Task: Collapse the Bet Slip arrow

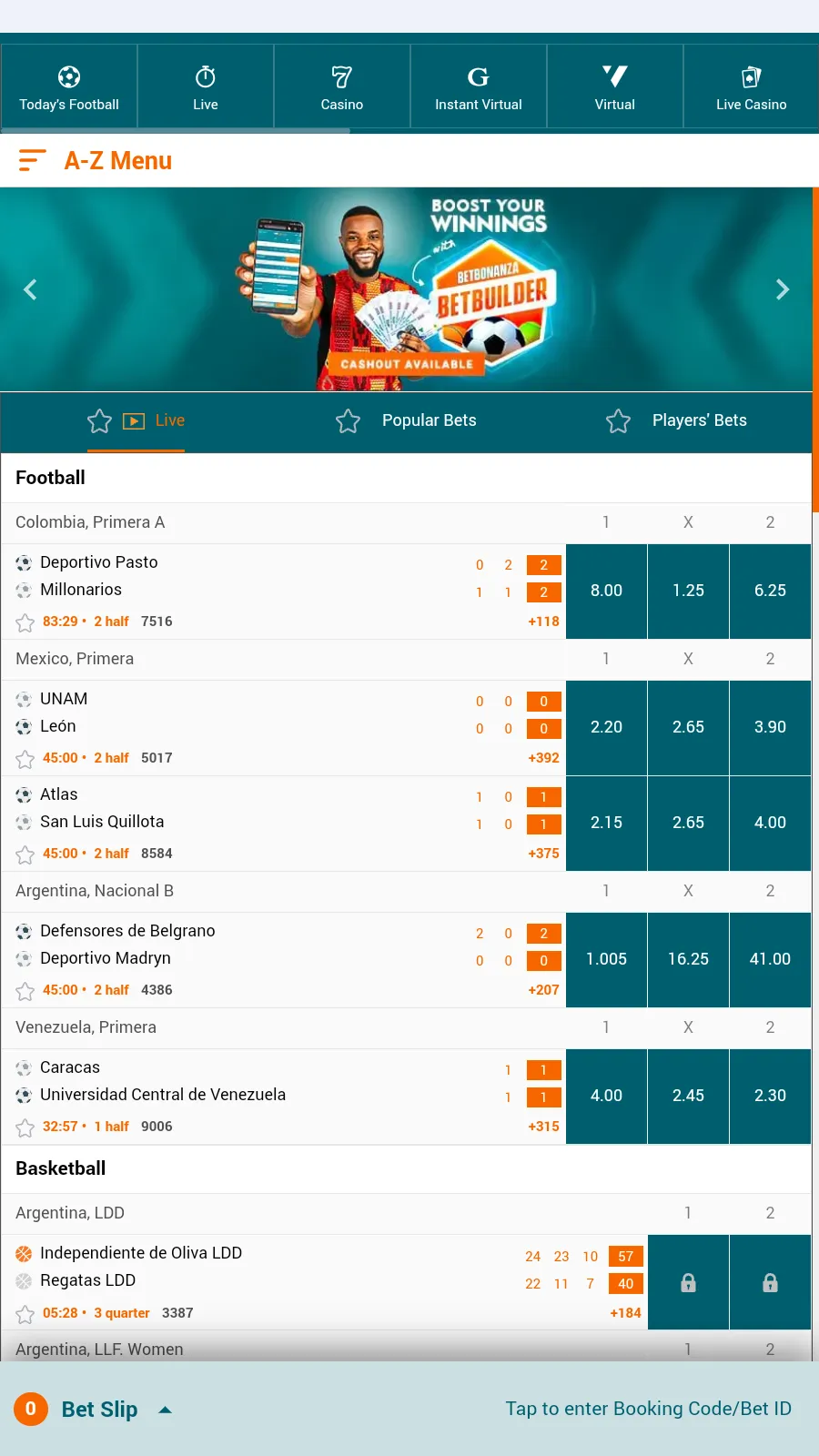Action: [165, 1409]
